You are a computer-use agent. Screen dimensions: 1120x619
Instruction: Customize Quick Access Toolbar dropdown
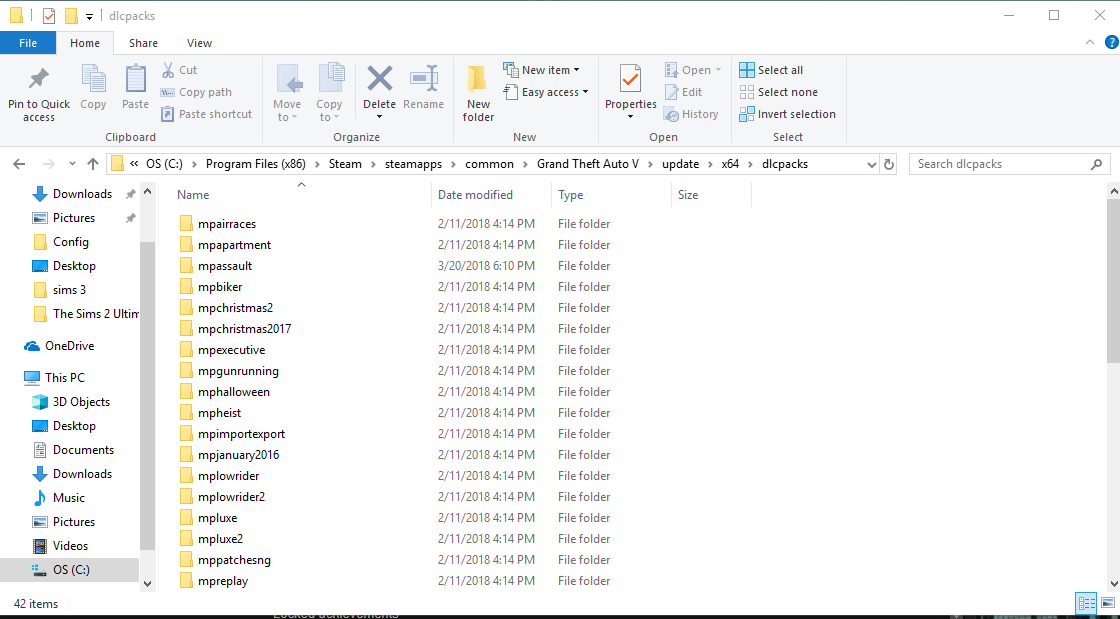[x=89, y=16]
